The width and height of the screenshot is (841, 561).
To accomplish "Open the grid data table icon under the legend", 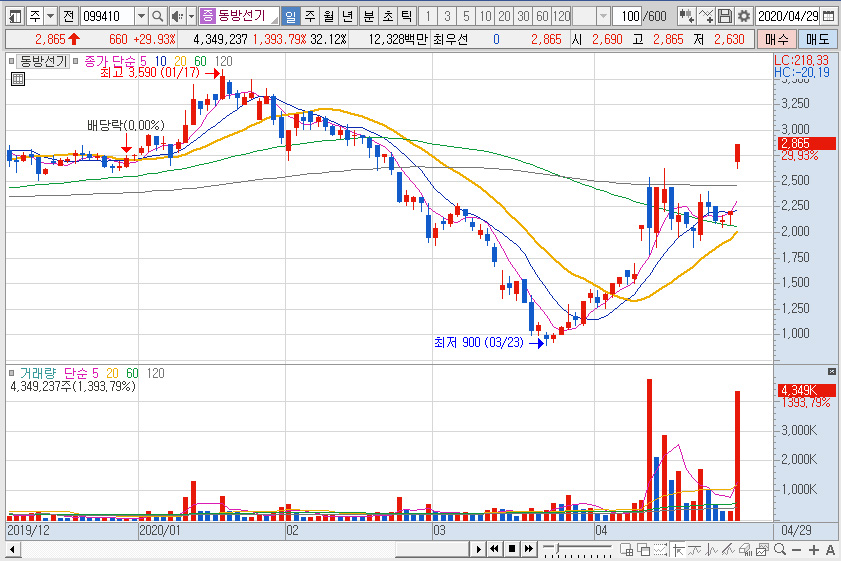I will coord(18,79).
